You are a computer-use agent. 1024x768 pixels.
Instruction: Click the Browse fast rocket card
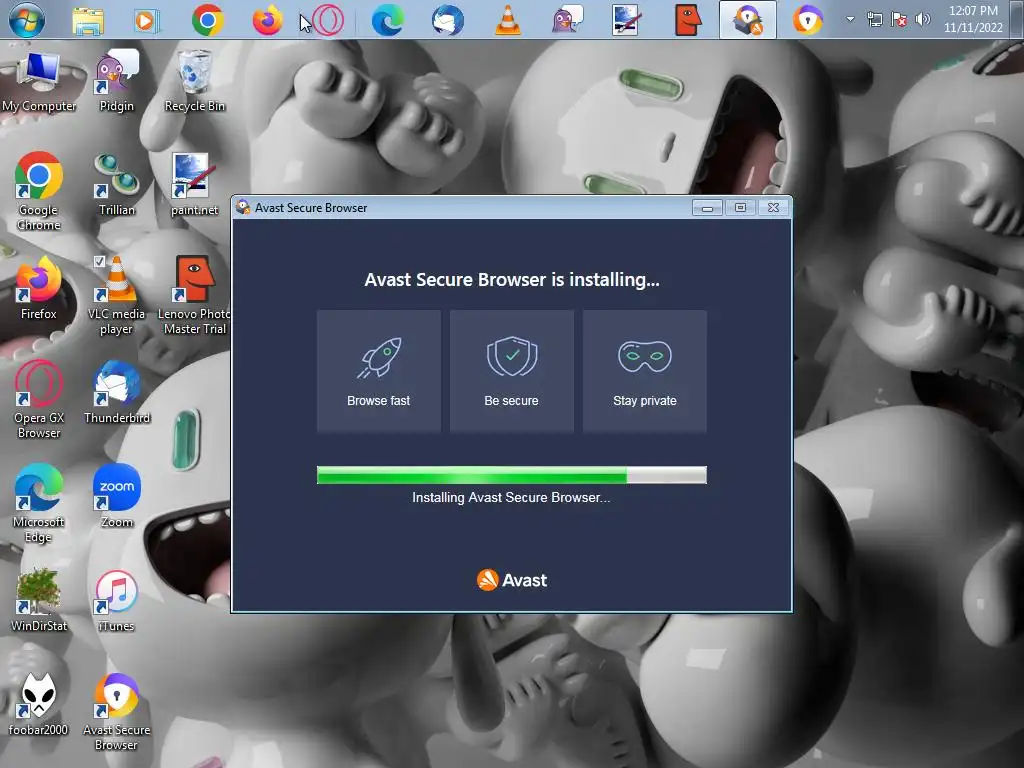click(379, 371)
